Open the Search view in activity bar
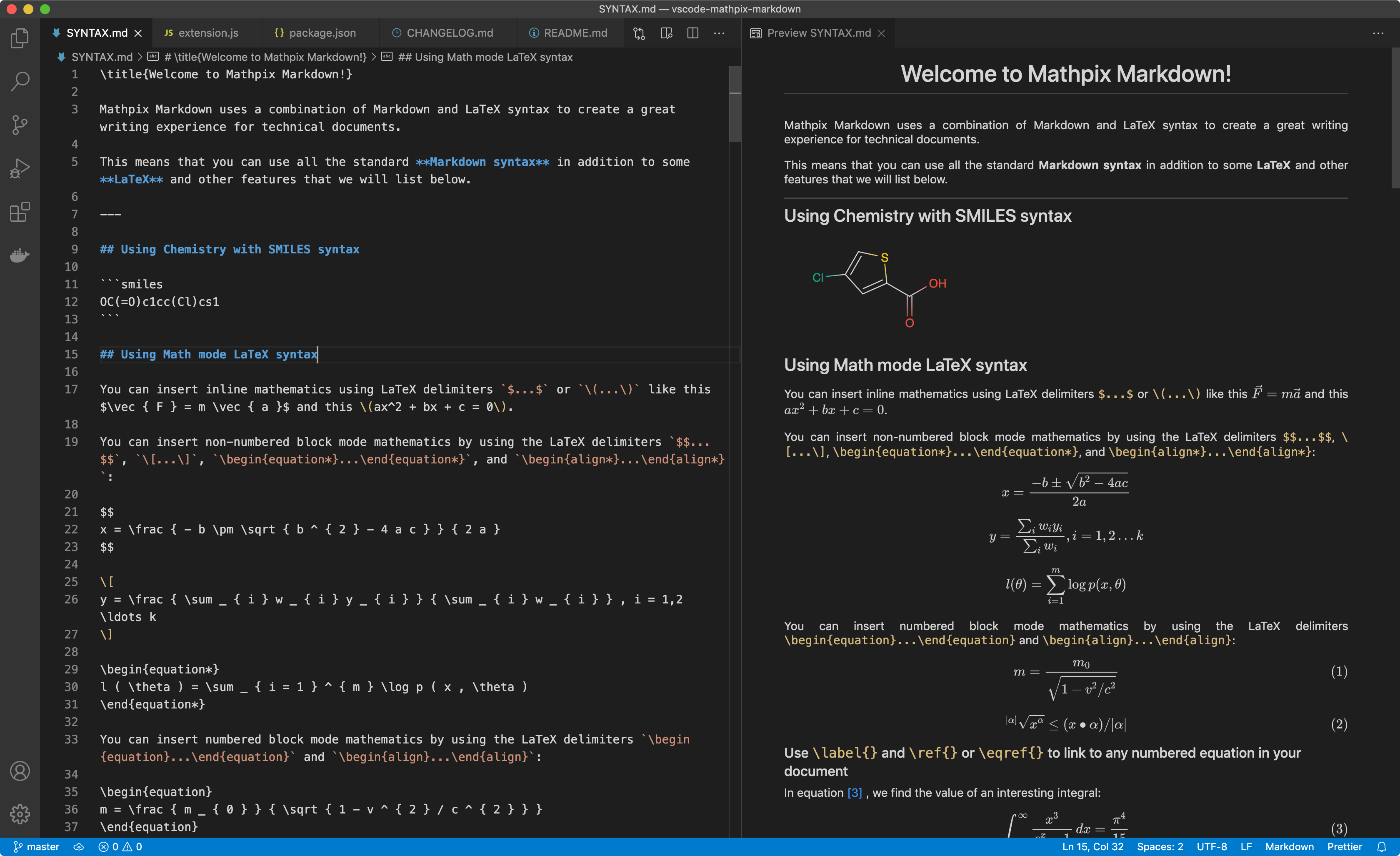The width and height of the screenshot is (1400, 856). click(x=20, y=81)
